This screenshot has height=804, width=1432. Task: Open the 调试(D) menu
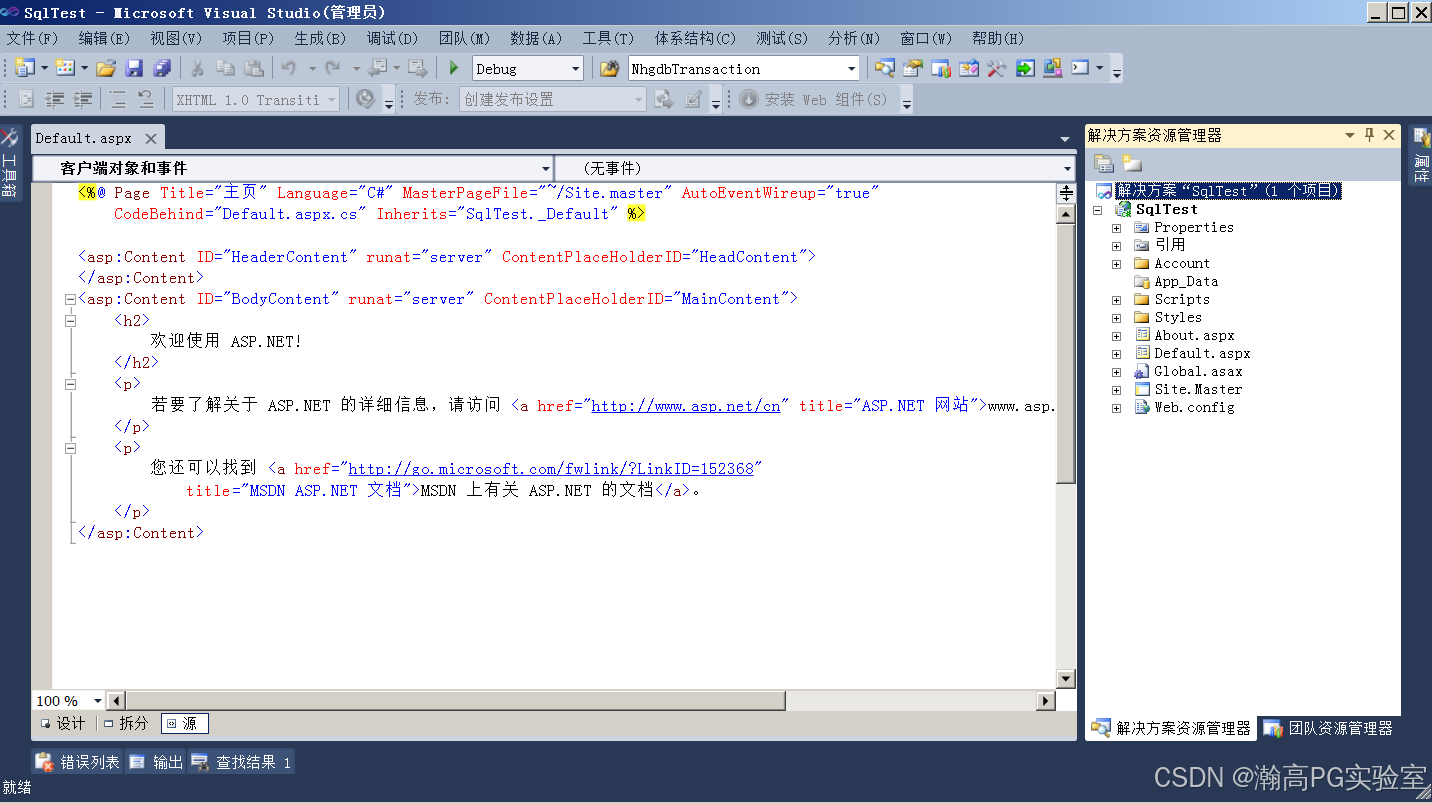[x=393, y=38]
